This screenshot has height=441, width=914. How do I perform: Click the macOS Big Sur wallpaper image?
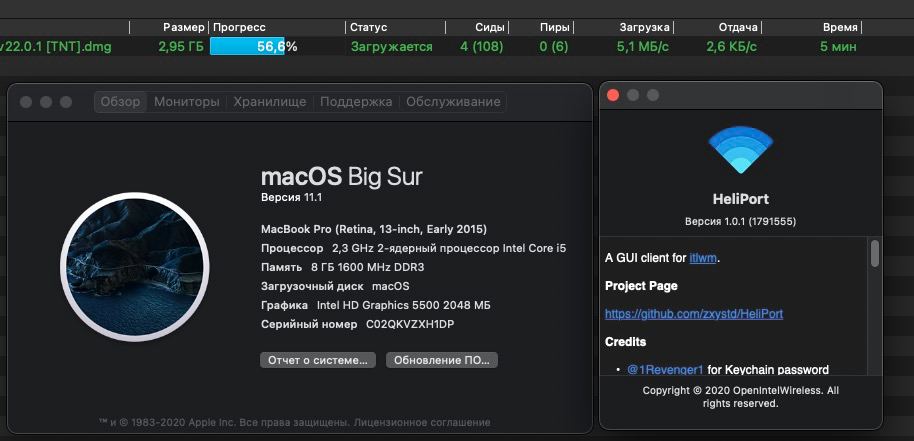135,266
